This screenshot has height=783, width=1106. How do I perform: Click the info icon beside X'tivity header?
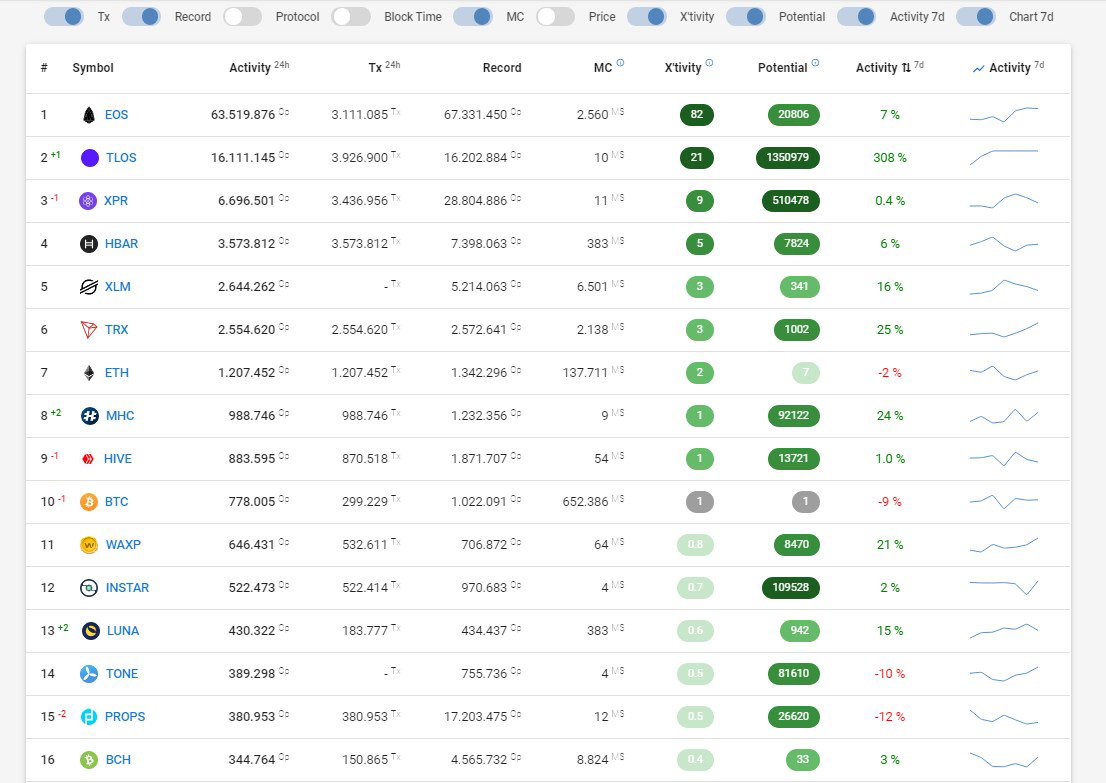point(709,63)
